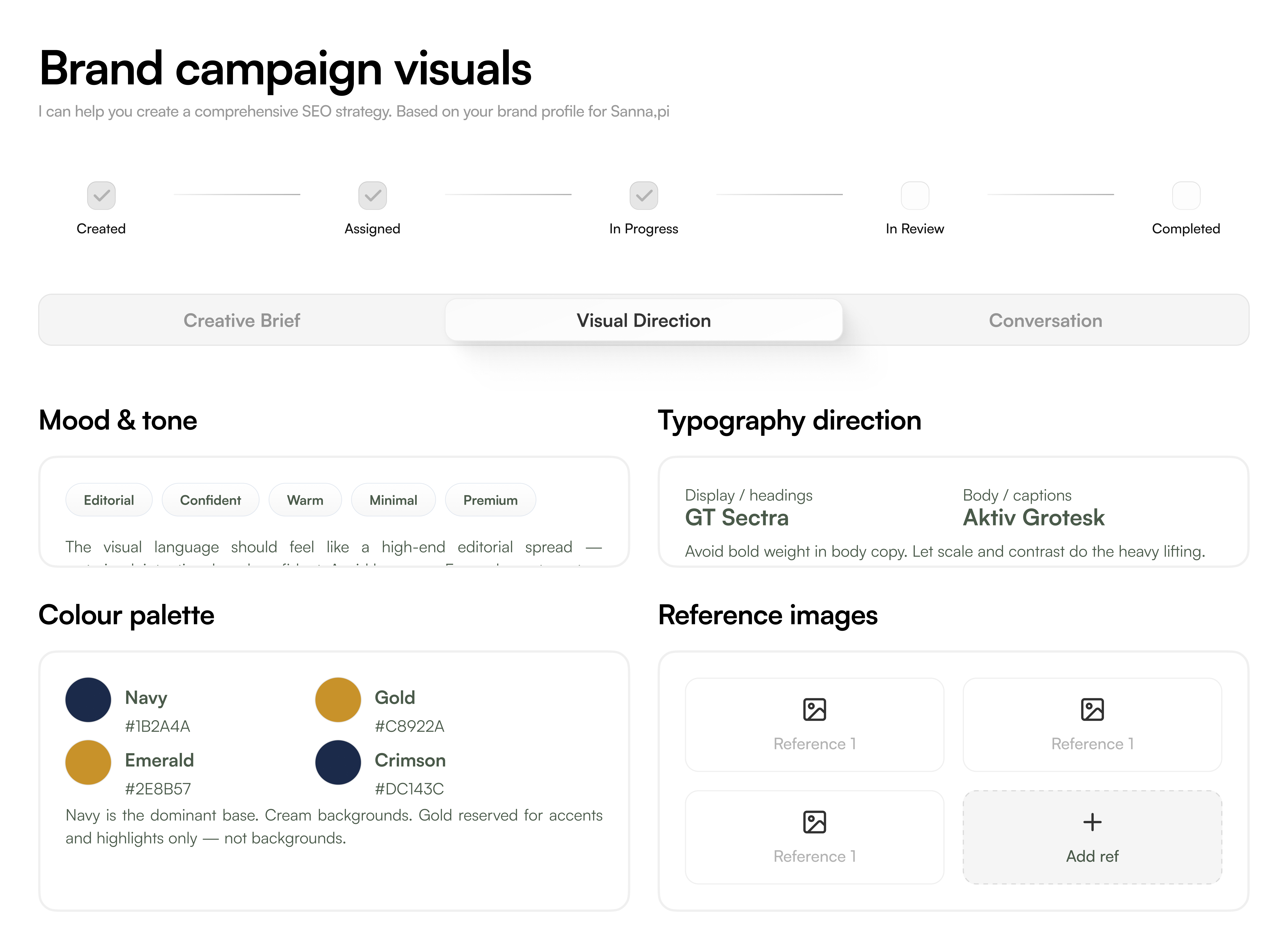Click the Display / headings label

[749, 496]
